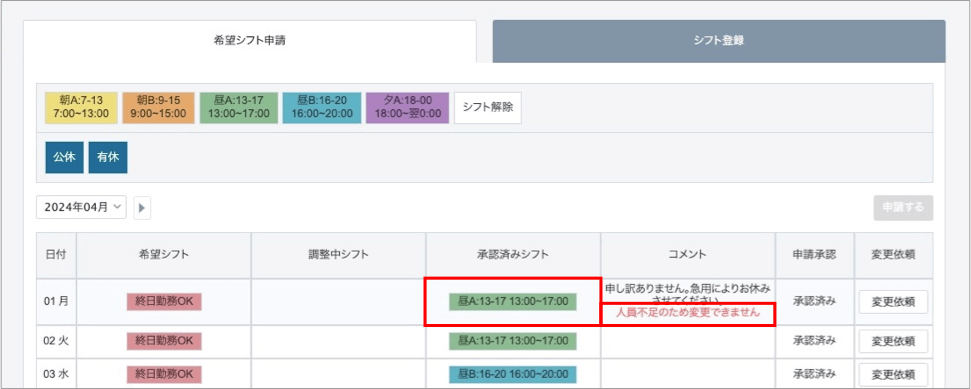971x389 pixels.
Task: Open the 2024年04月 month dropdown
Action: (81, 208)
